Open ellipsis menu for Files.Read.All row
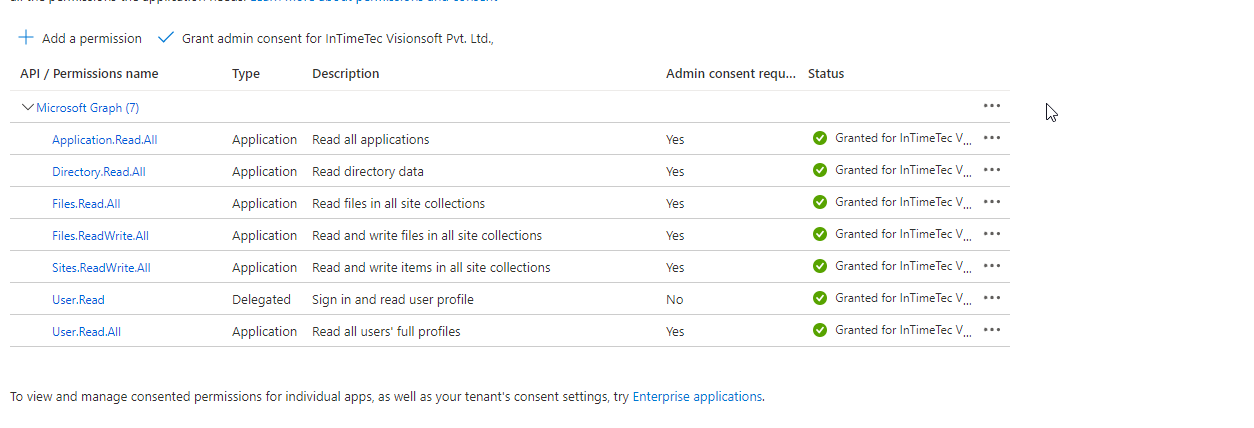1254x428 pixels. click(x=992, y=202)
